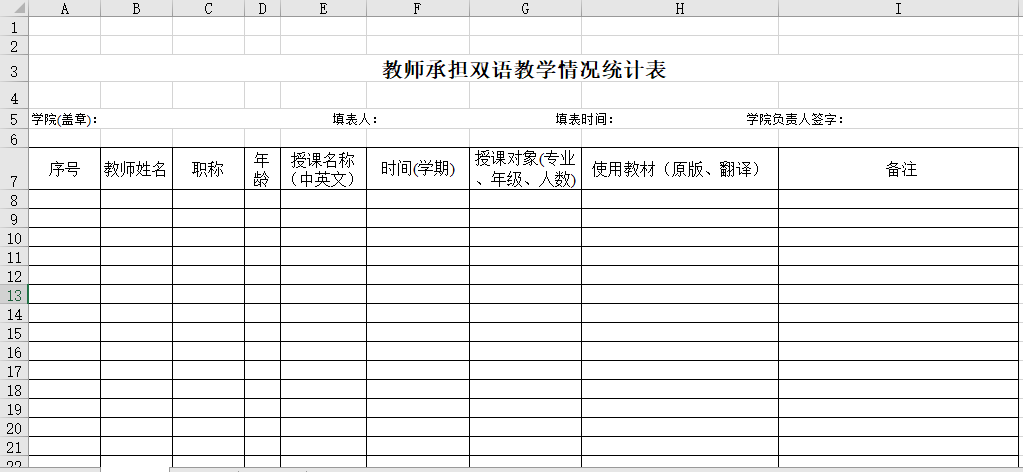The width and height of the screenshot is (1023, 472).
Task: Select the 填表时间 label cell
Action: point(584,119)
